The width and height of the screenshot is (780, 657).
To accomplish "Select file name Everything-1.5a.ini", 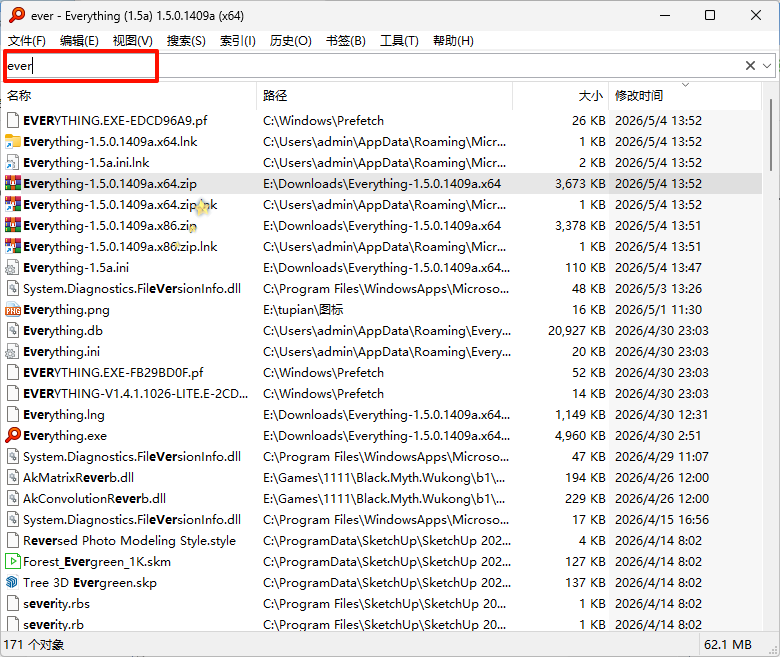I will tap(76, 268).
